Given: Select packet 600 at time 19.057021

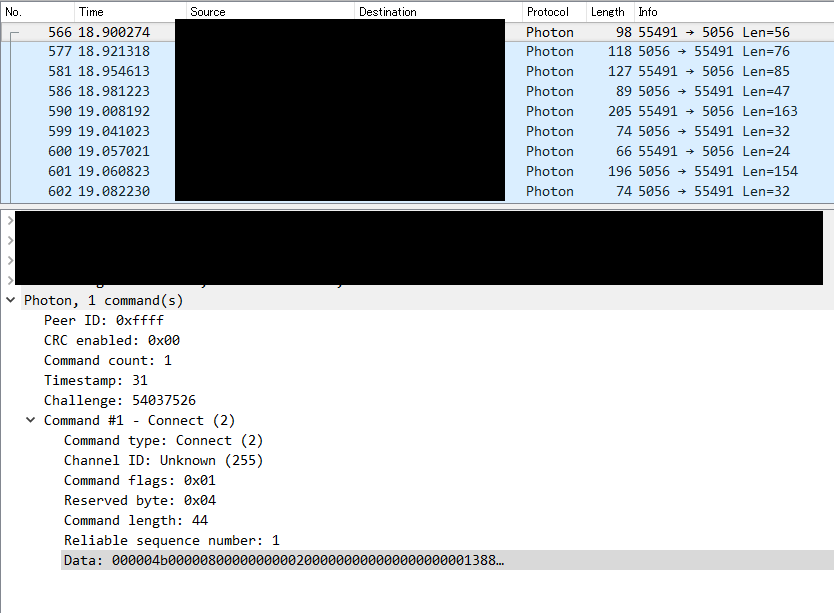Looking at the screenshot, I should pyautogui.click(x=417, y=151).
